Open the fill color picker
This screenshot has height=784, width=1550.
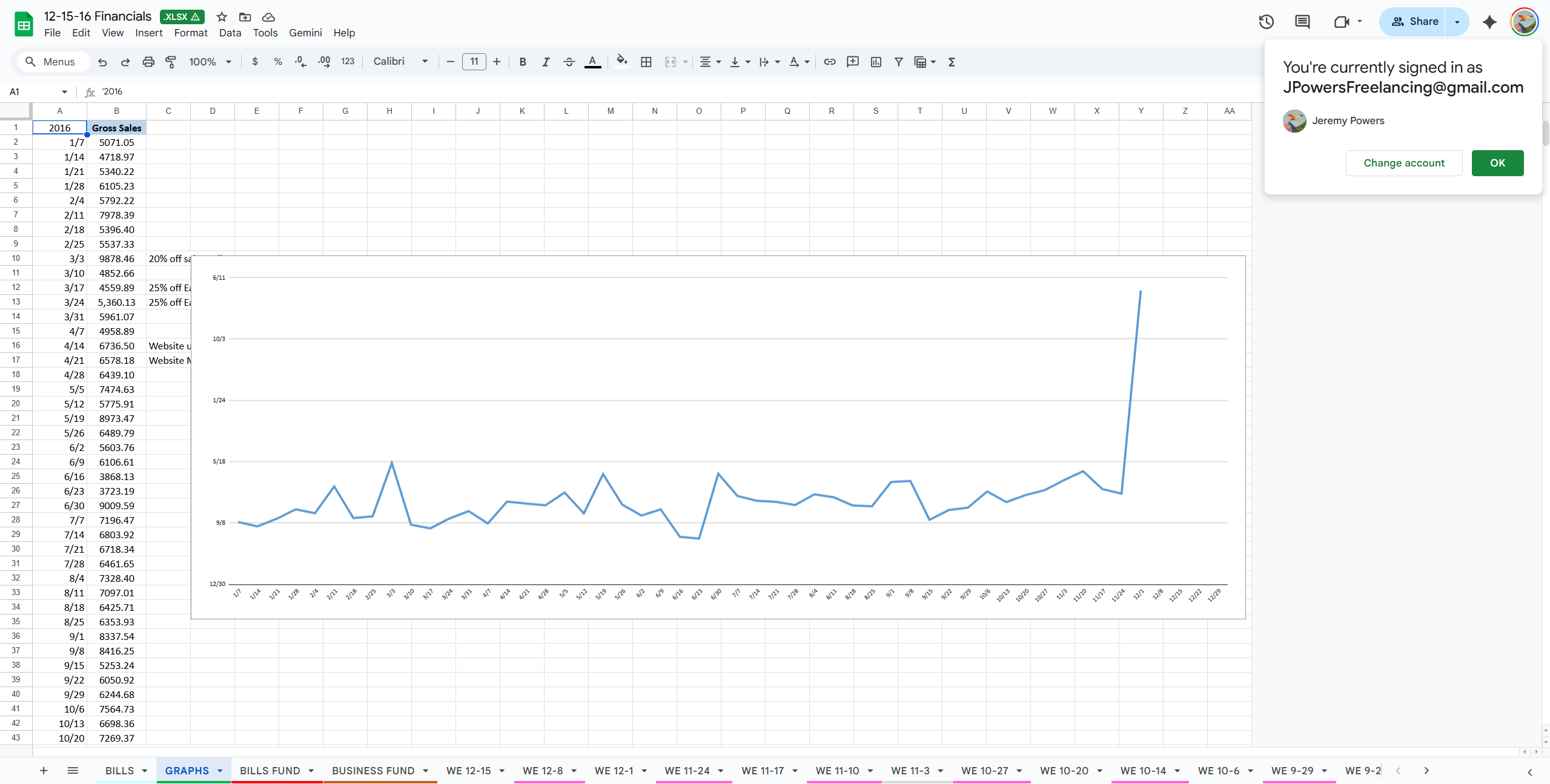[x=621, y=62]
